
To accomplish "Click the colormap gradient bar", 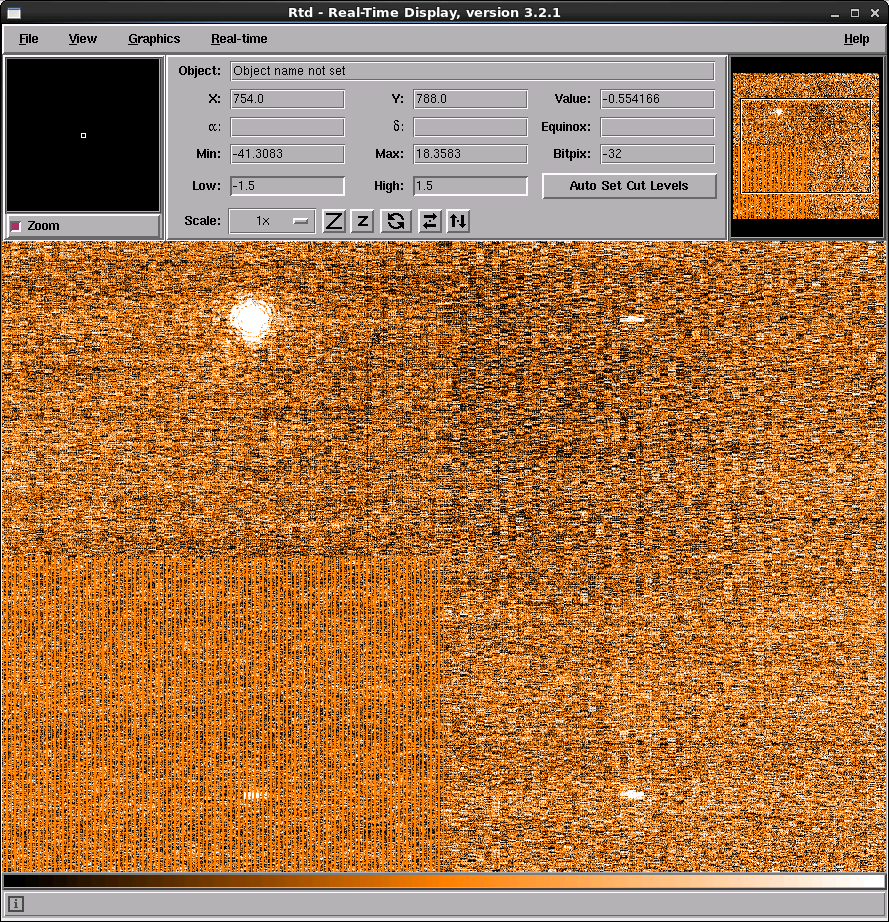I will pos(444,881).
